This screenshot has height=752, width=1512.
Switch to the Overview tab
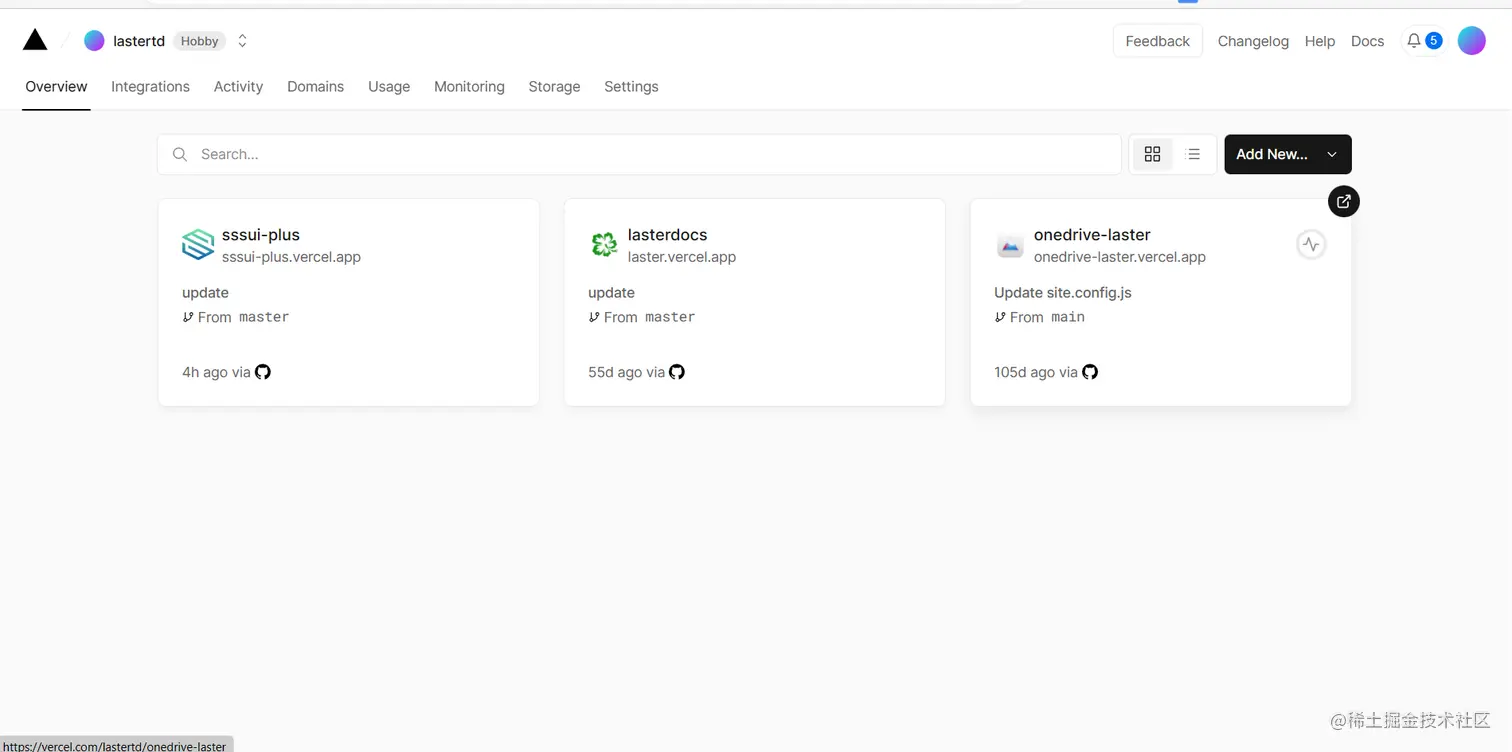tap(56, 87)
